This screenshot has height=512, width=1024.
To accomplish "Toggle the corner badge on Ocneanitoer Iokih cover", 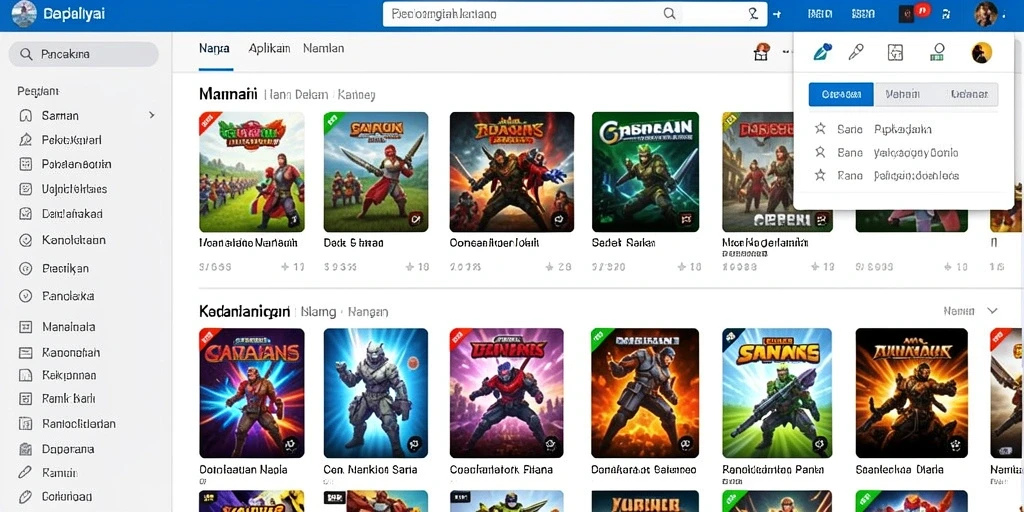I will pos(557,219).
